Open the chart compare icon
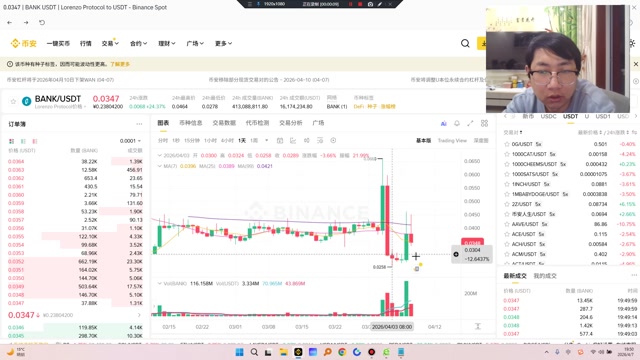This screenshot has width=640, height=360. [307, 140]
